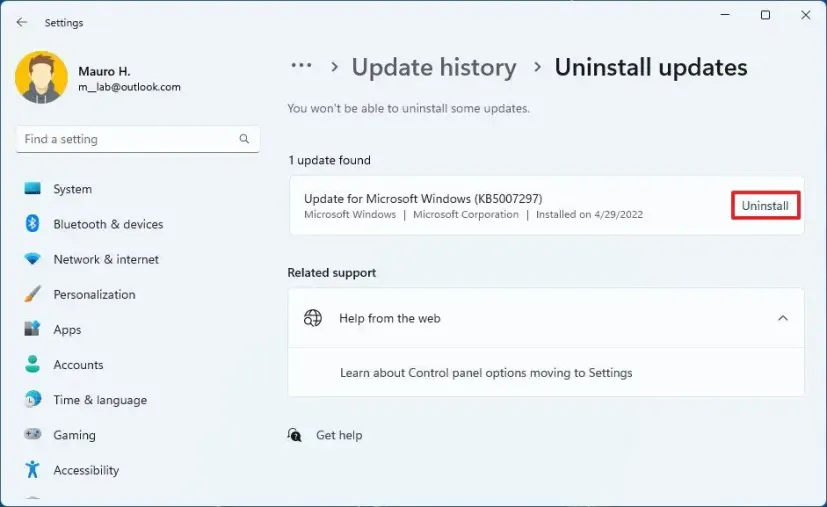Click the Find a setting search box
The height and width of the screenshot is (507, 827).
click(138, 139)
